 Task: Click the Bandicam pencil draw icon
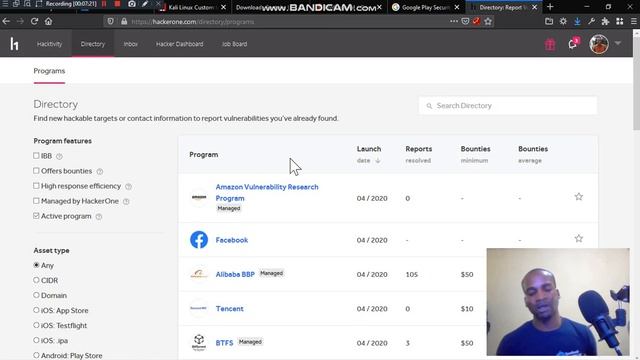click(x=145, y=4)
